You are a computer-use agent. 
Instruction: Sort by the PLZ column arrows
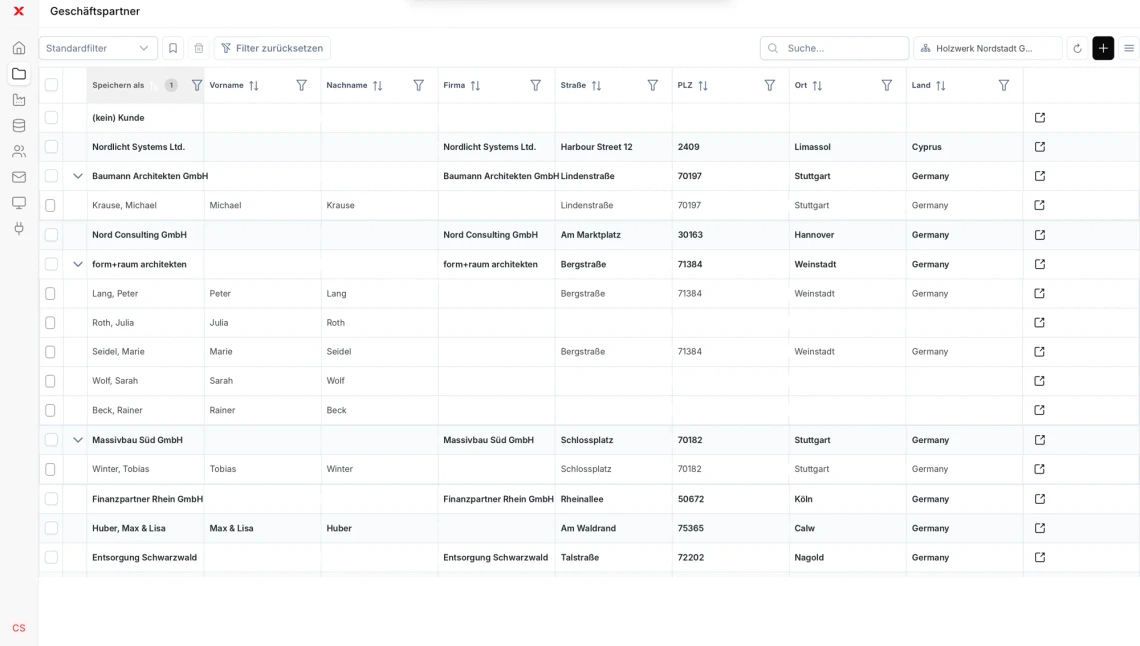coord(703,86)
